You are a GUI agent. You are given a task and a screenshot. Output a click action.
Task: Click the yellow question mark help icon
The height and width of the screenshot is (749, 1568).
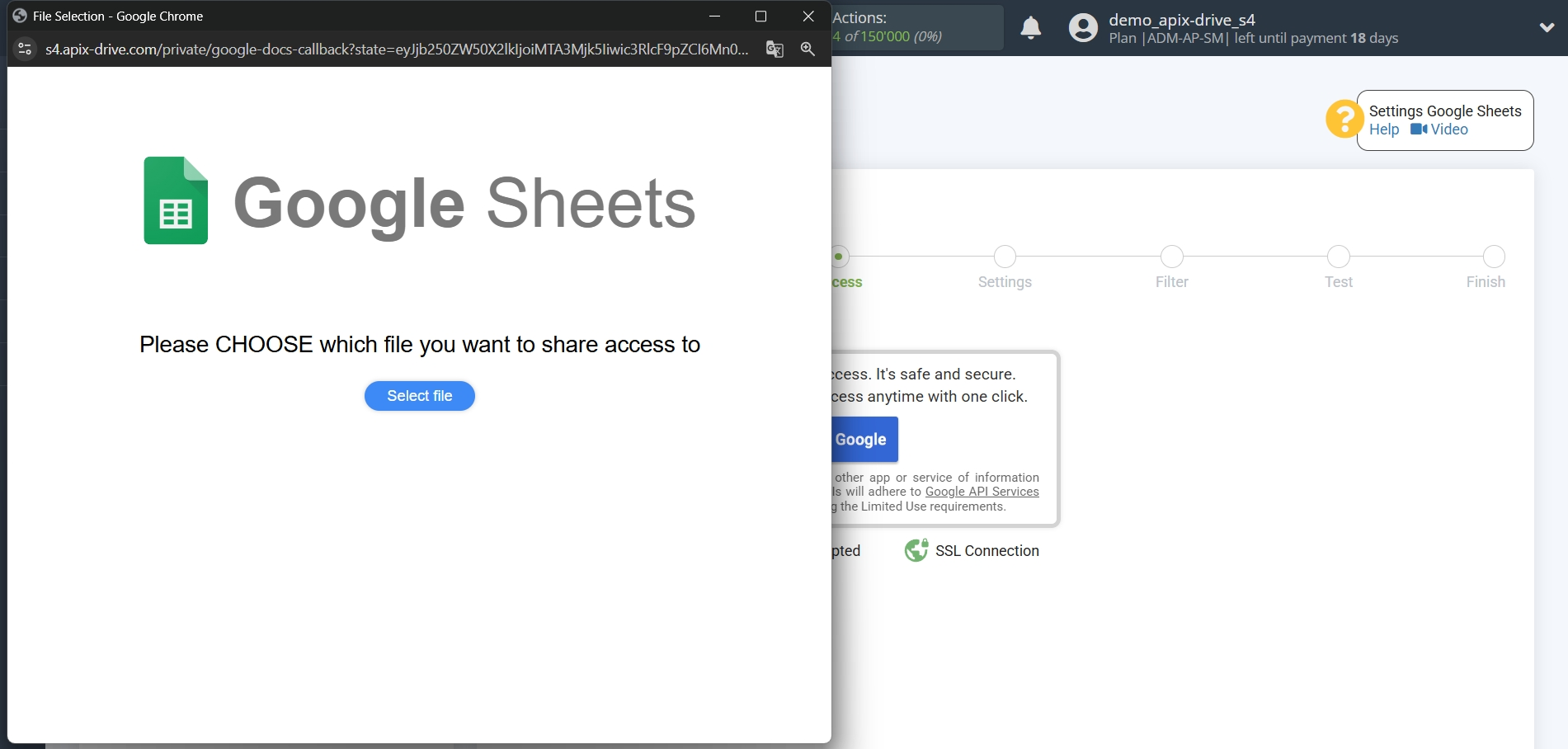1344,119
